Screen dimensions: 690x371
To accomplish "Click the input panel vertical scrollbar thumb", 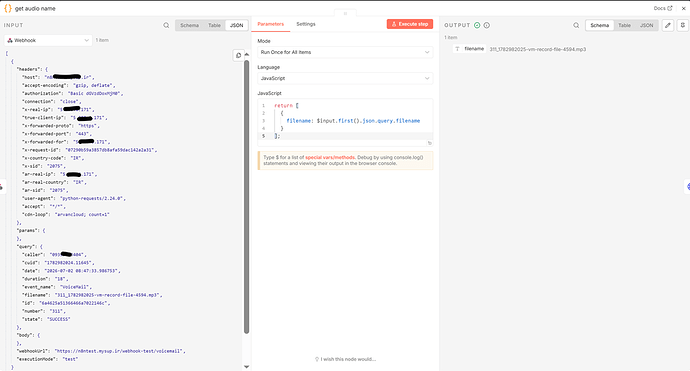I will tap(246, 197).
